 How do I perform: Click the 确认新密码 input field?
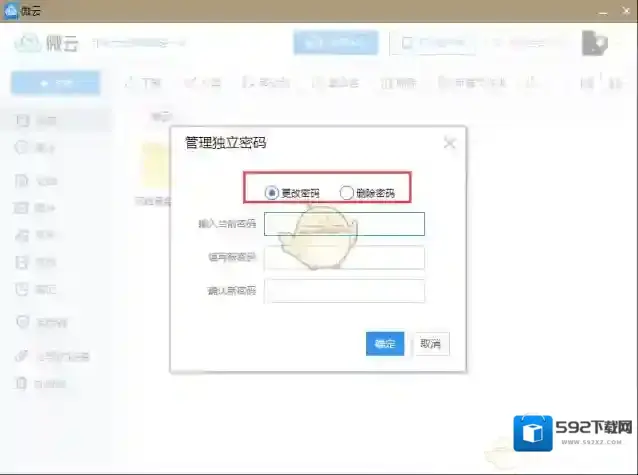pos(344,291)
